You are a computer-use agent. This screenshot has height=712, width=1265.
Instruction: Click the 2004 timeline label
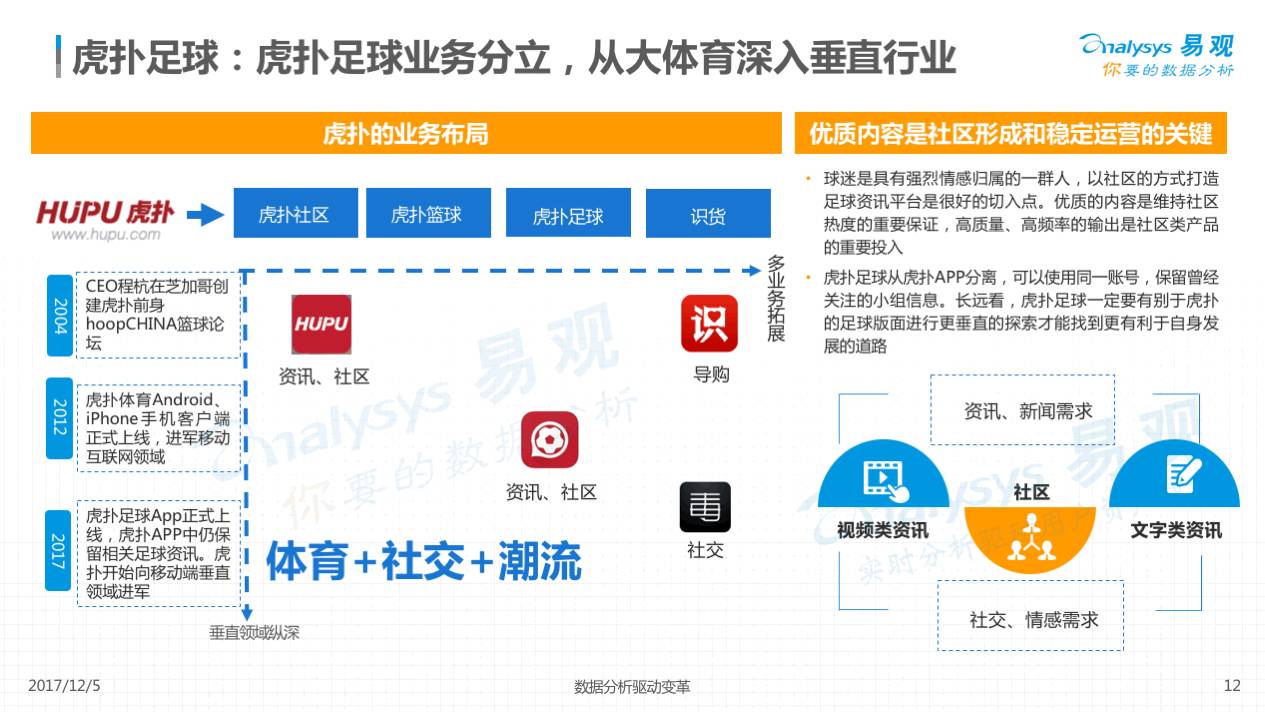[60, 314]
